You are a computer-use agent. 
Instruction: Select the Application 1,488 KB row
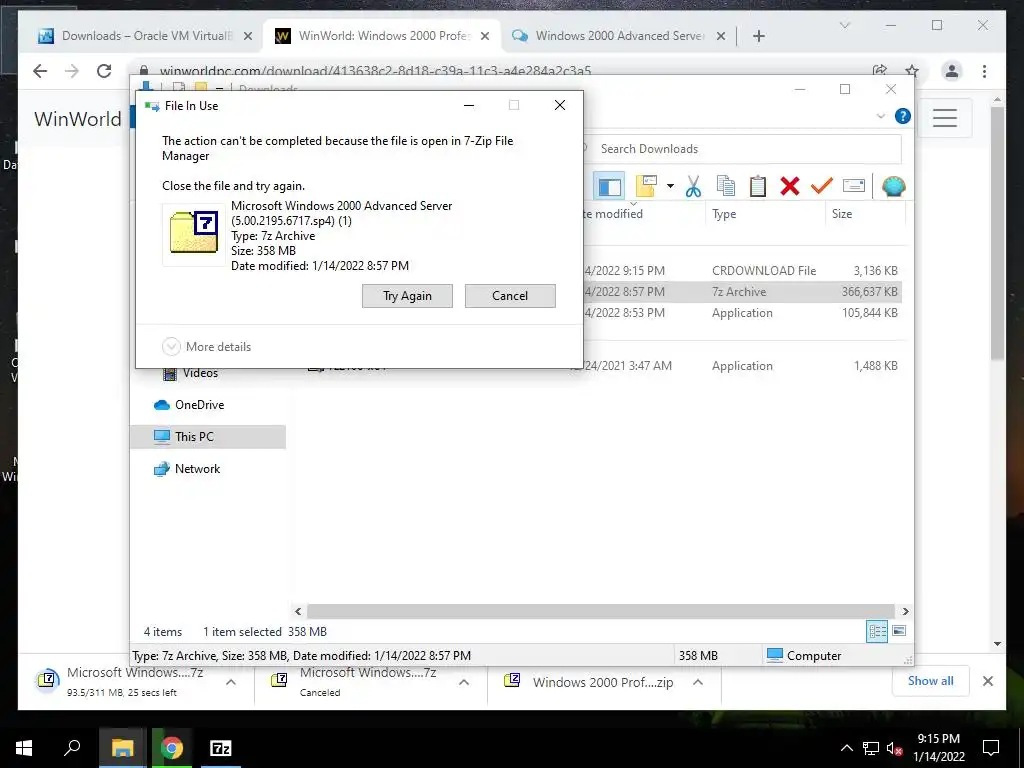741,366
